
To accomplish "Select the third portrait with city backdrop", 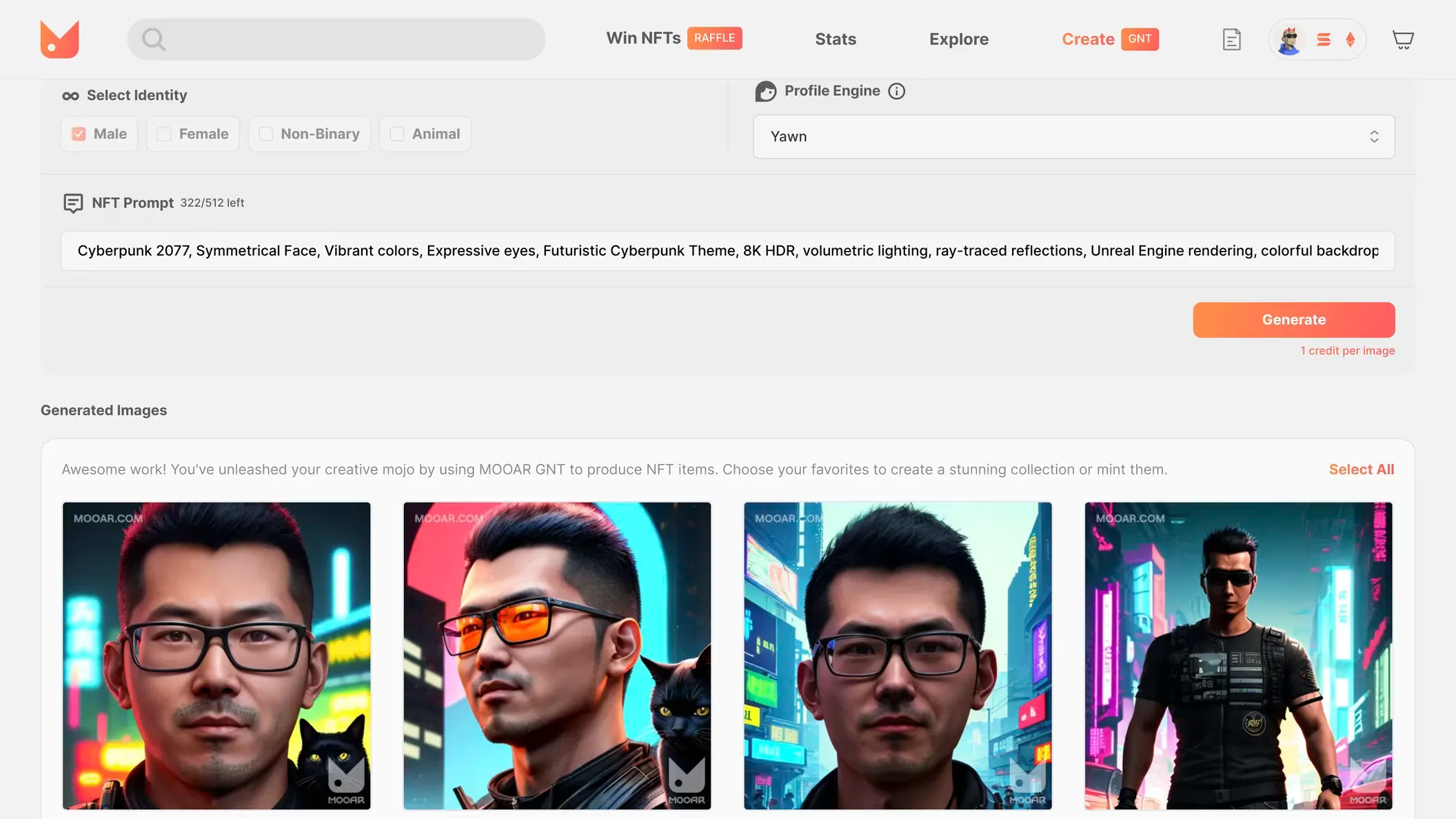I will 898,656.
